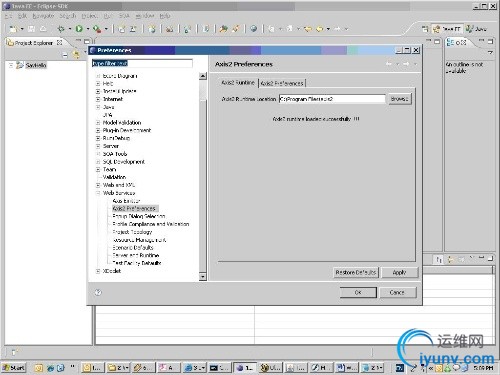Select Profile Compliance and Validation item
The height and width of the screenshot is (375, 500).
(151, 224)
